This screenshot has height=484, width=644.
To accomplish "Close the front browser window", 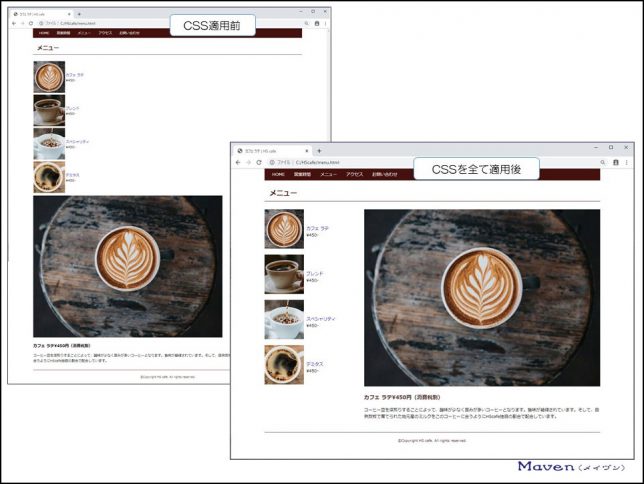I will pos(626,148).
